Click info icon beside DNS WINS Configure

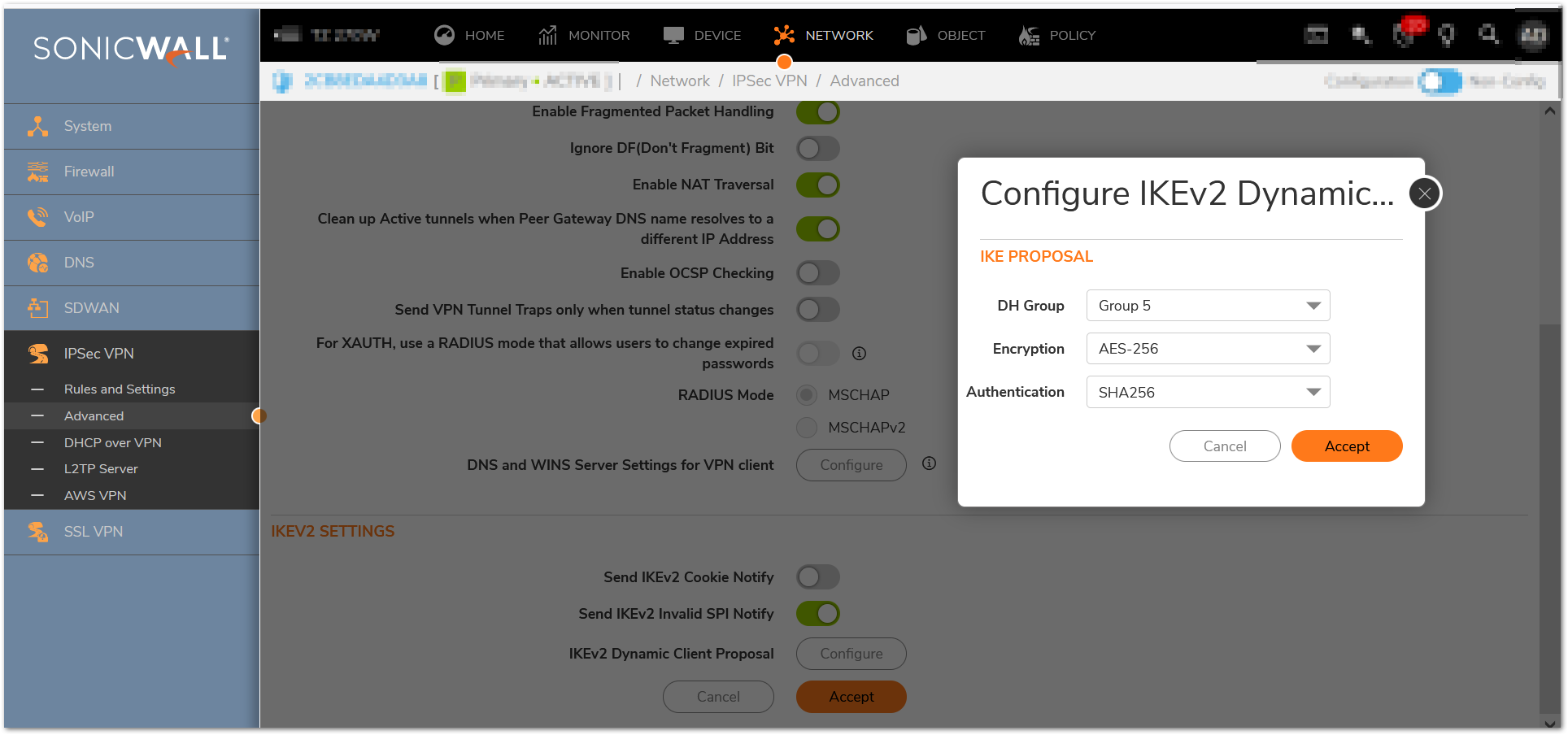[x=929, y=463]
